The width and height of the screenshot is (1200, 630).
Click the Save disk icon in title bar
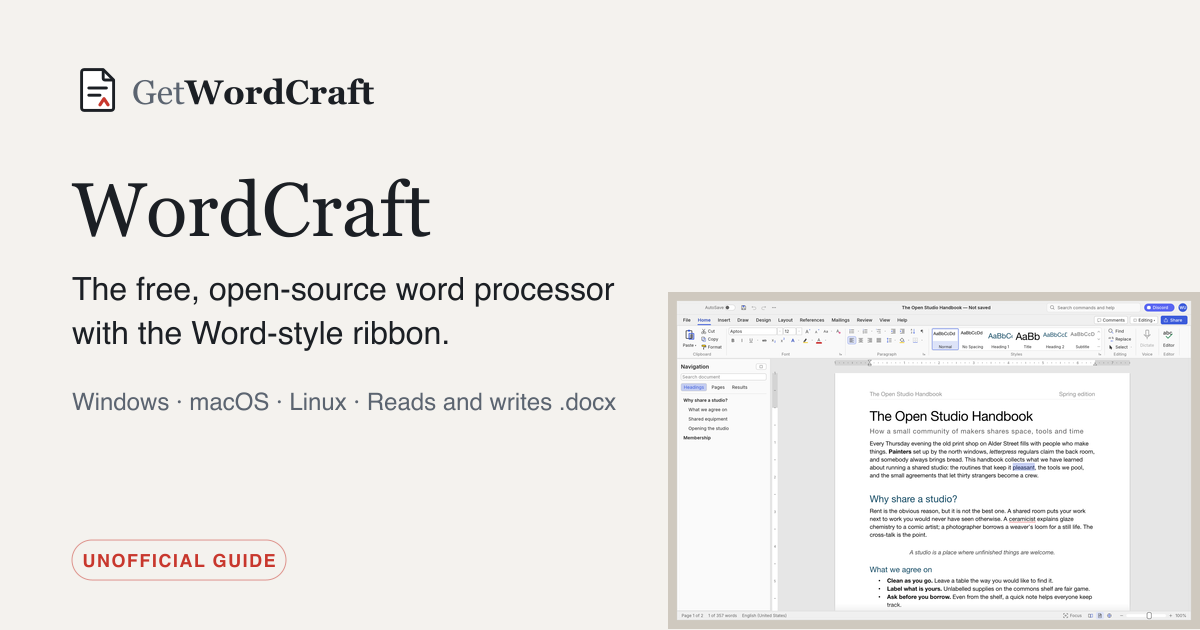click(743, 308)
